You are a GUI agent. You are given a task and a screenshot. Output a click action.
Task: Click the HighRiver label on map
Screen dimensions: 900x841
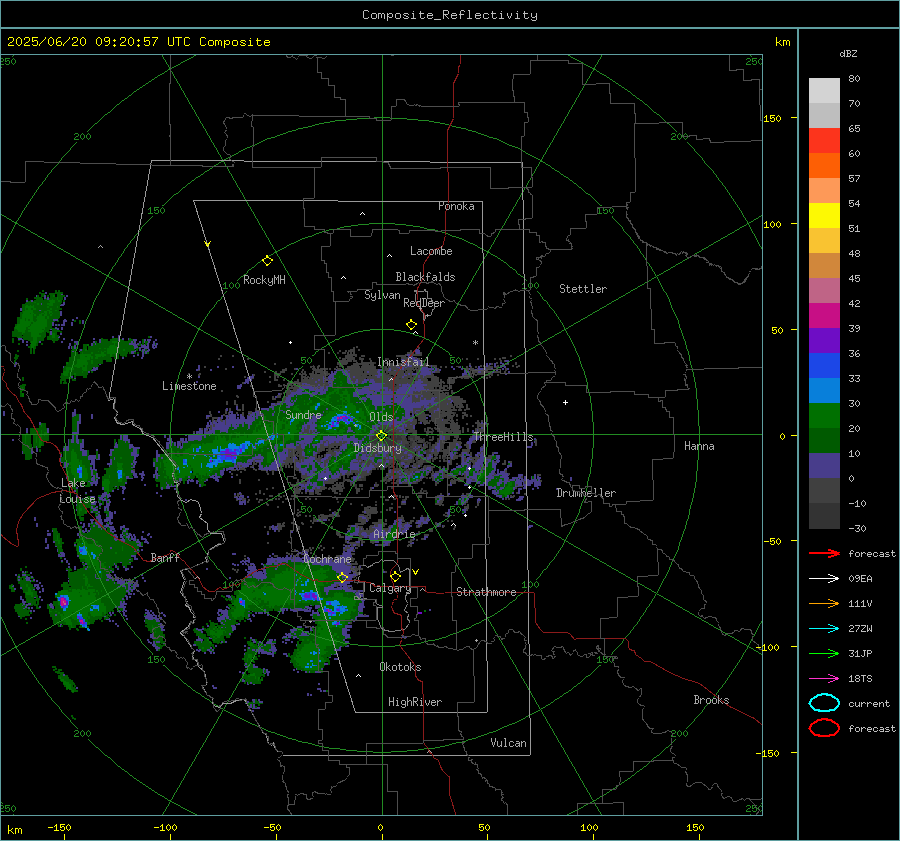coord(415,702)
